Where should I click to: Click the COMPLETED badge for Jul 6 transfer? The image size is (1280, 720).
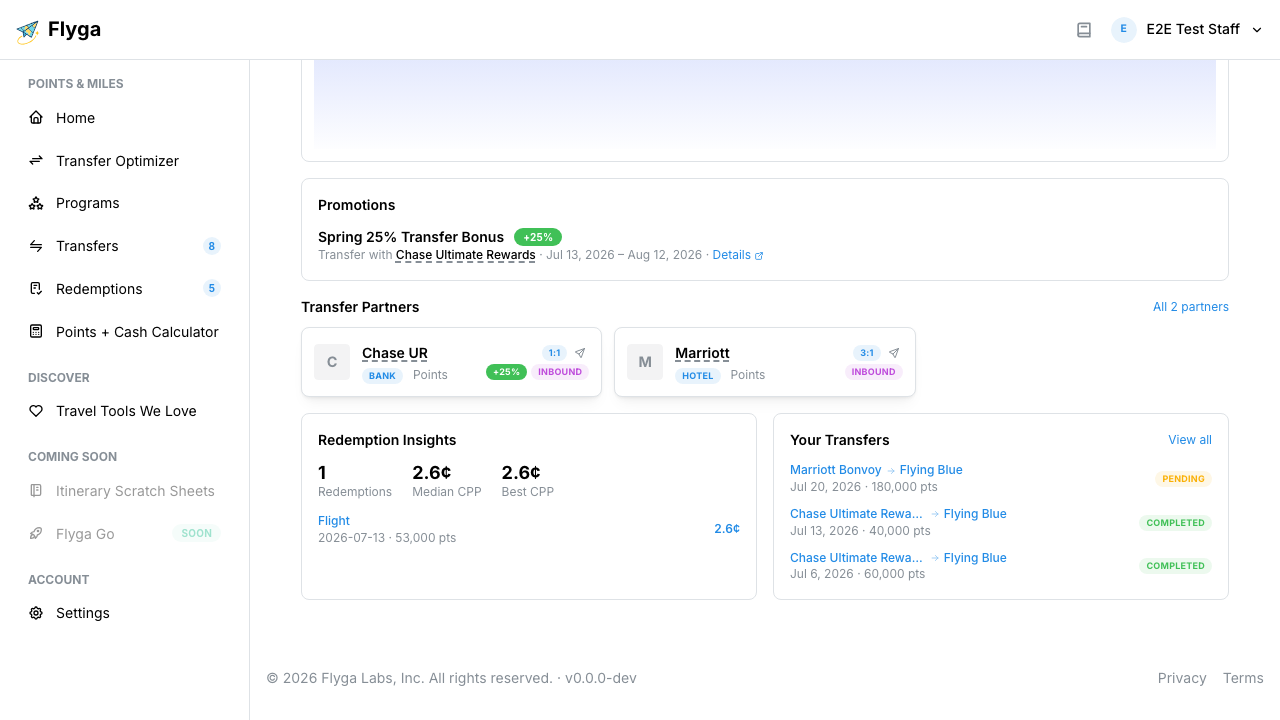pos(1175,566)
